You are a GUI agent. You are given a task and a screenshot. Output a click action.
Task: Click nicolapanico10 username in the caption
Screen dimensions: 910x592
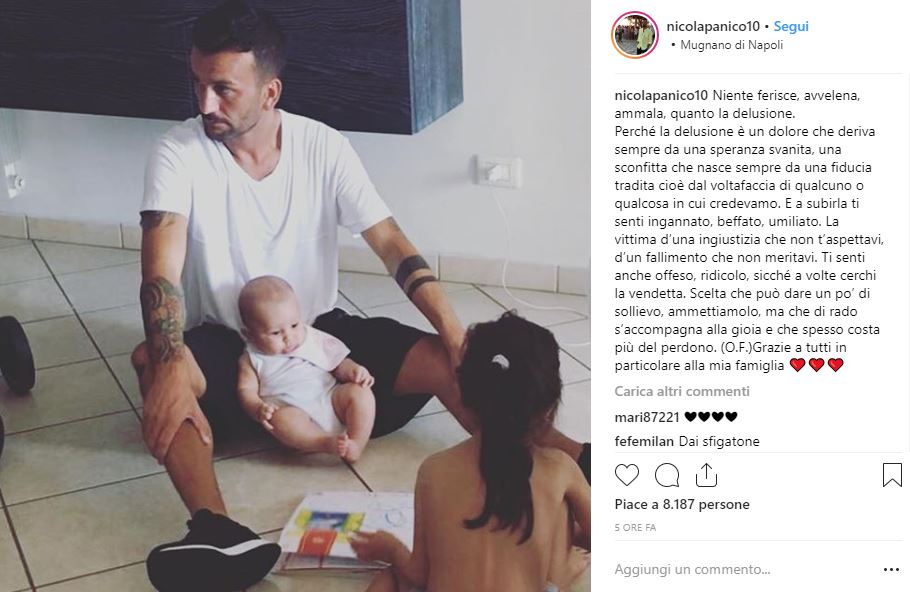(661, 95)
